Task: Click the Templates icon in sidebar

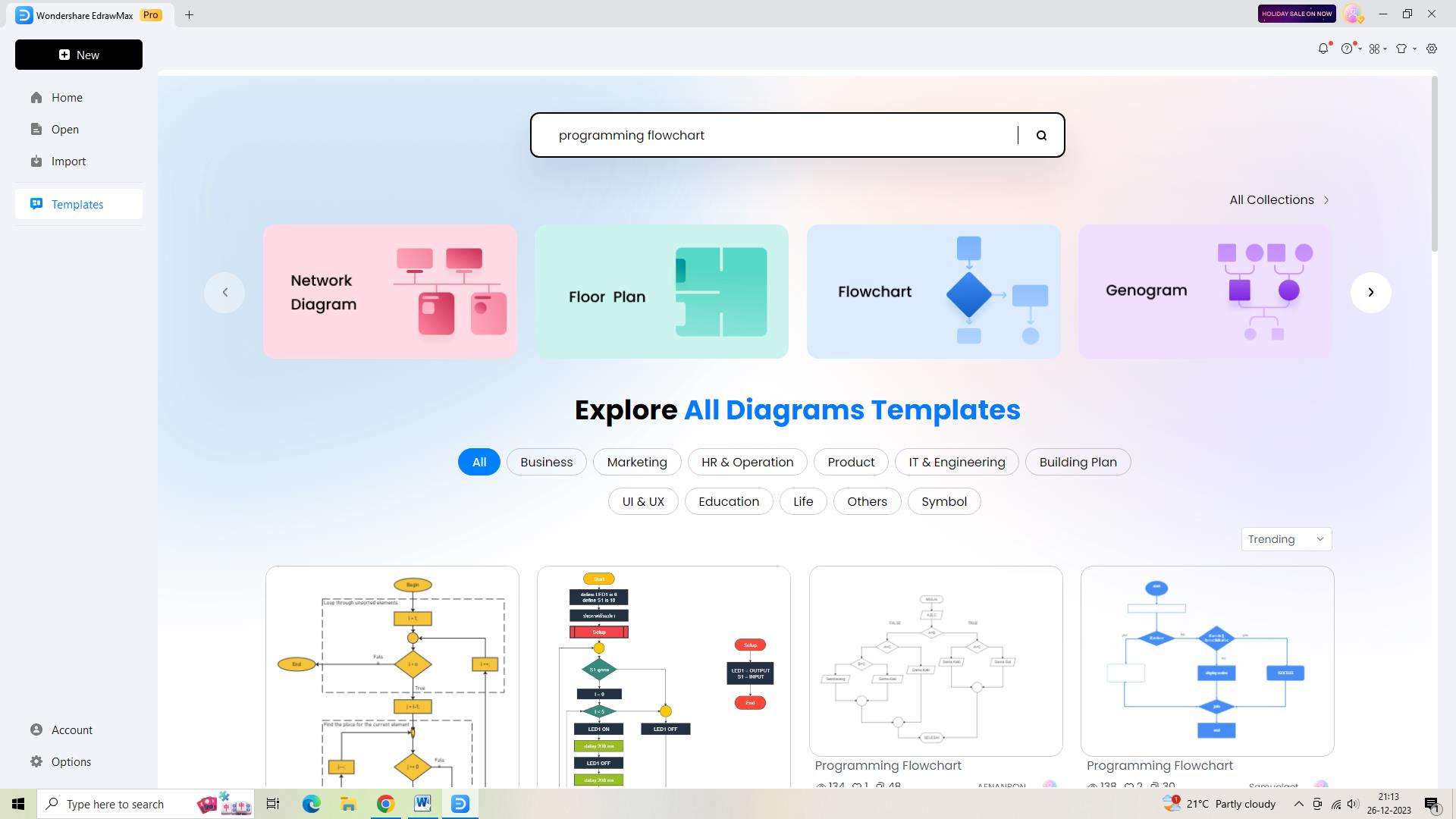Action: coord(37,205)
